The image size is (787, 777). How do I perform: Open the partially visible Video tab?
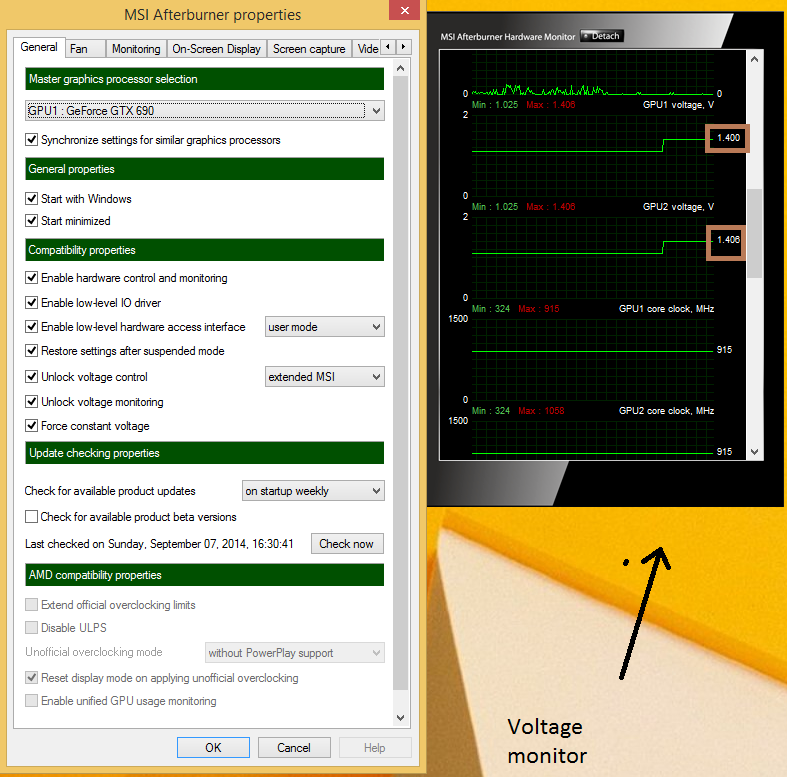coord(367,49)
